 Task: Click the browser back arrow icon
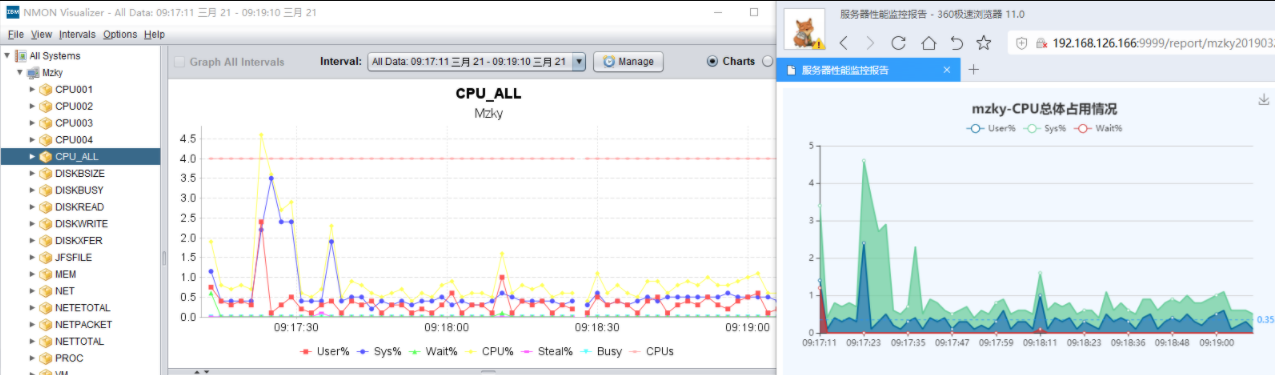843,43
